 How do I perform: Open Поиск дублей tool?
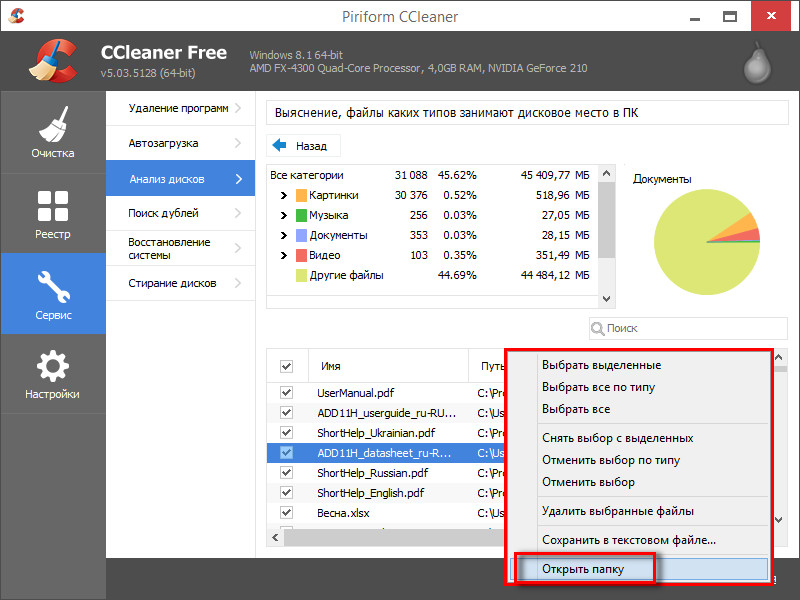click(x=181, y=213)
